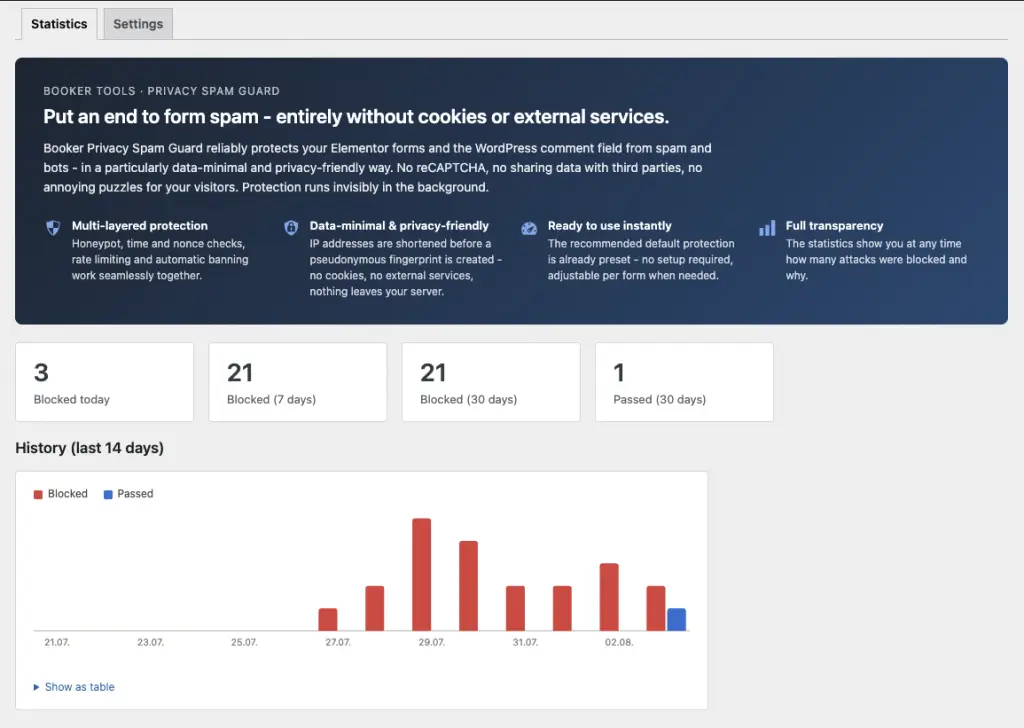Toggle the red Blocked legend swatch
Screen dimensions: 1024x728
click(38, 494)
